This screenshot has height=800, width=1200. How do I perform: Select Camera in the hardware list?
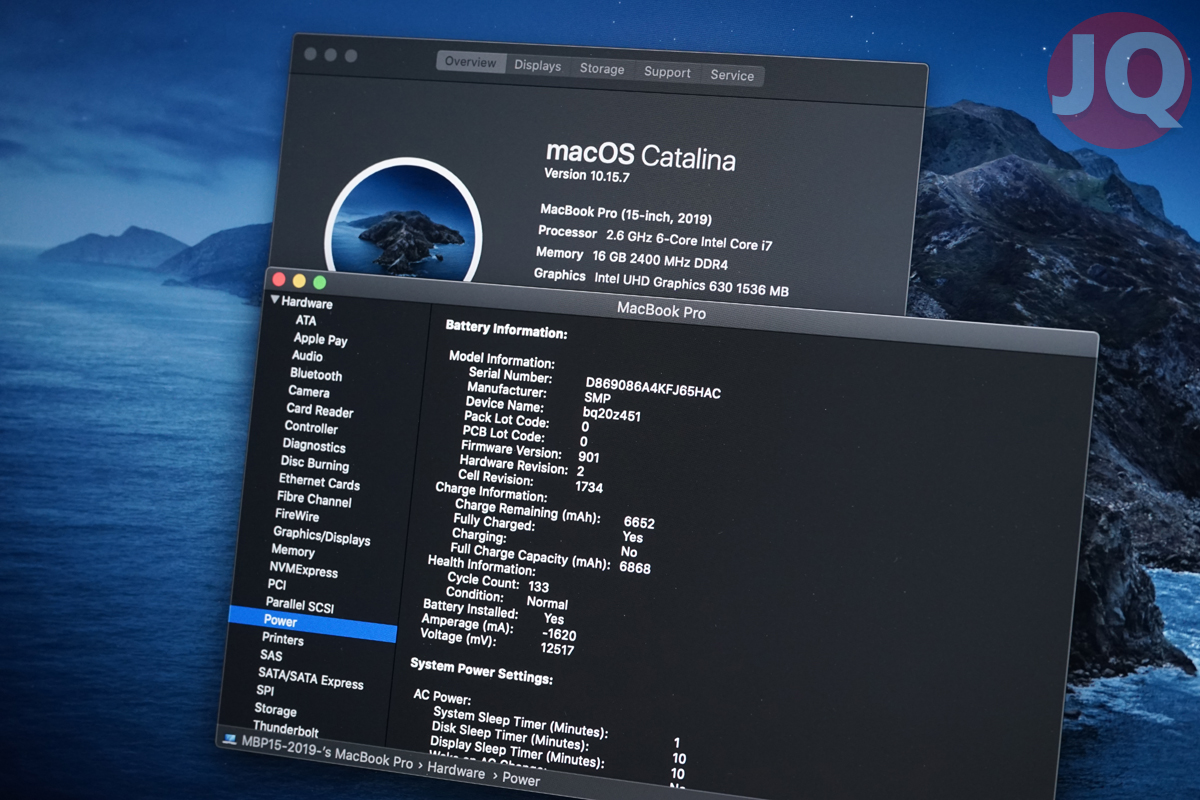(x=309, y=392)
